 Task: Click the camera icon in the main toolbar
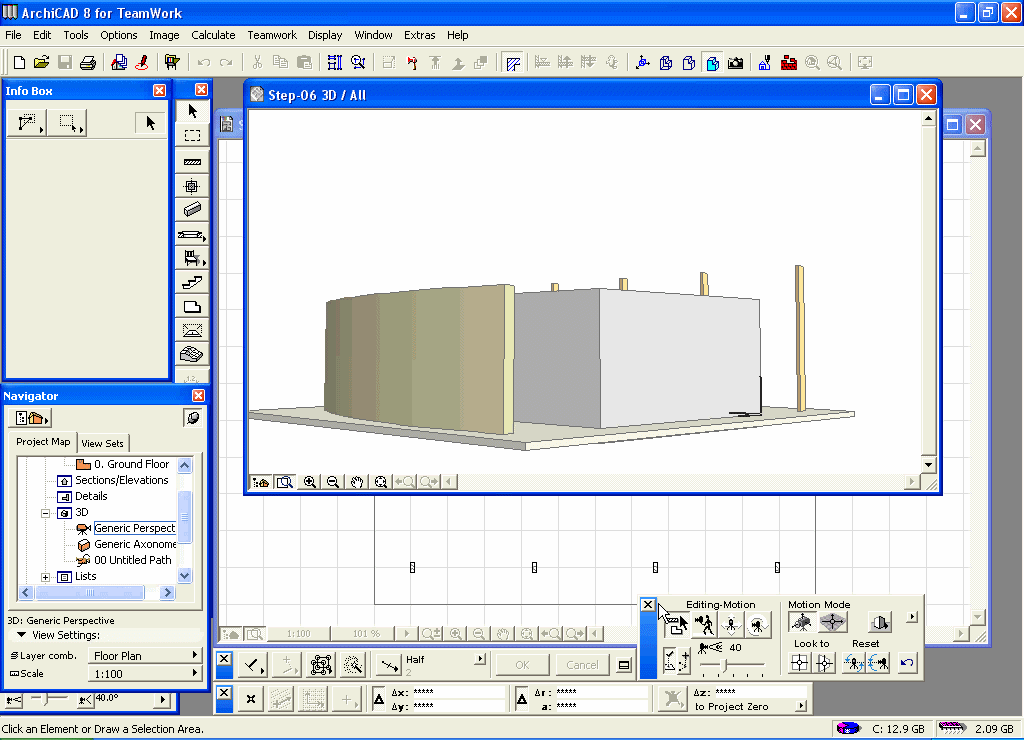coord(736,62)
